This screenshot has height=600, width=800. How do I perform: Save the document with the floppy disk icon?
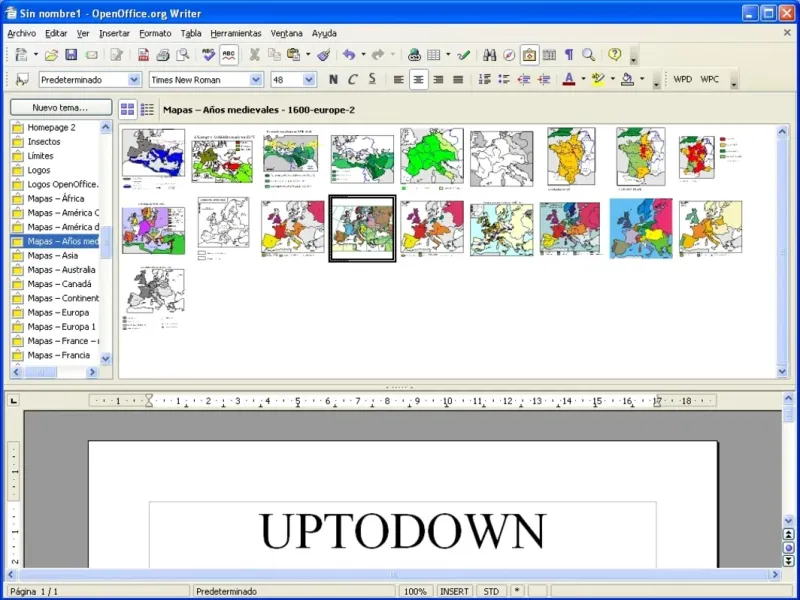tap(71, 55)
